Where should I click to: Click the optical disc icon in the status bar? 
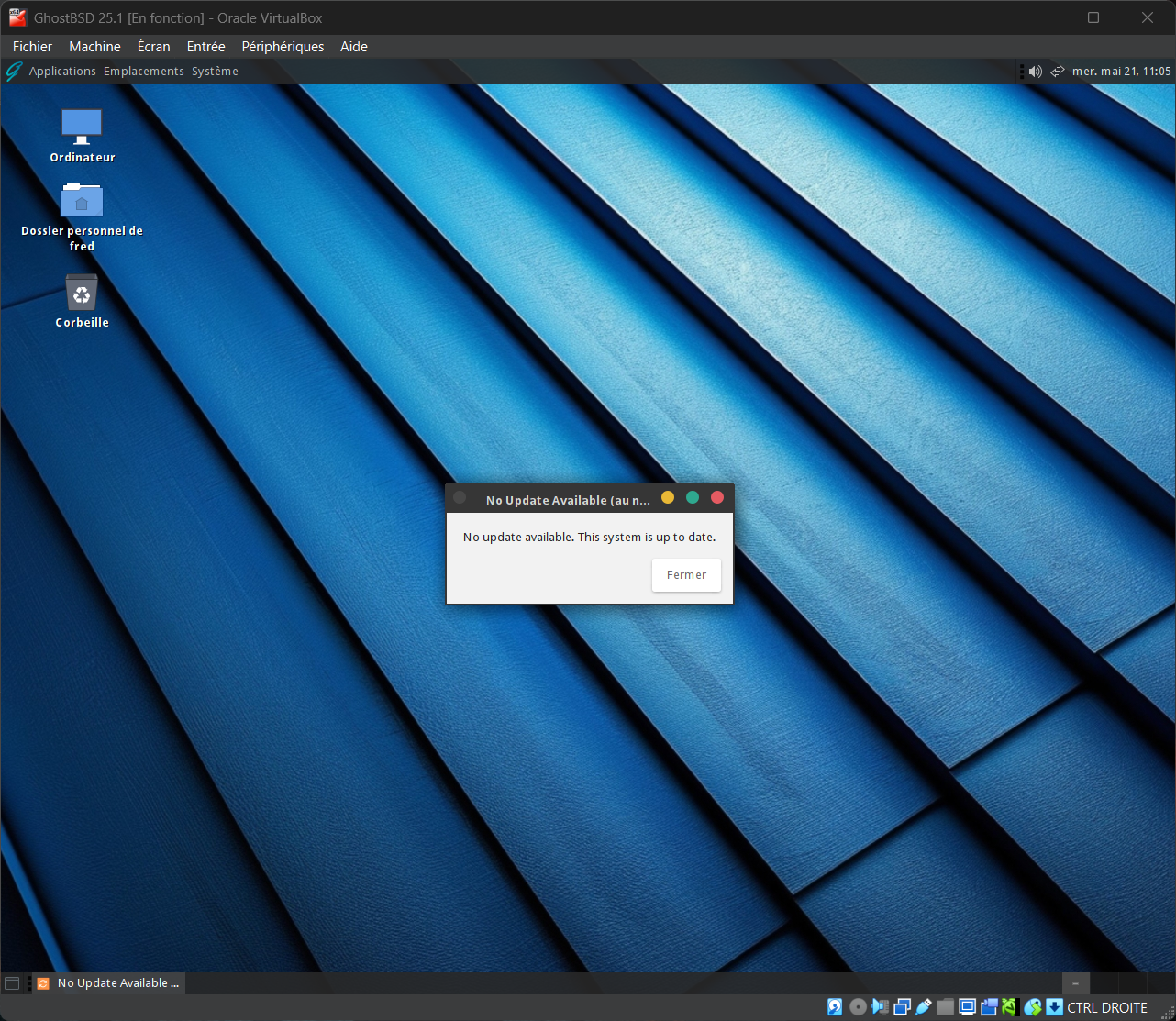[x=858, y=1007]
